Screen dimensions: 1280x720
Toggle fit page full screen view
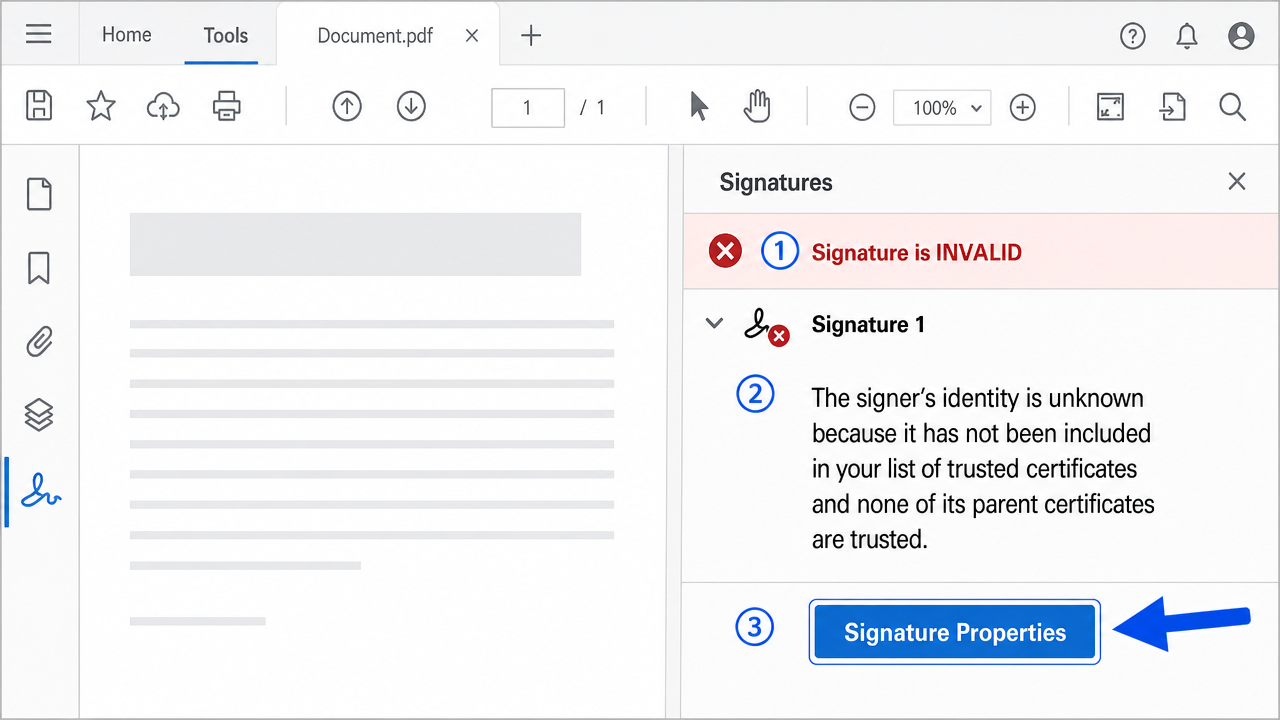tap(1110, 107)
